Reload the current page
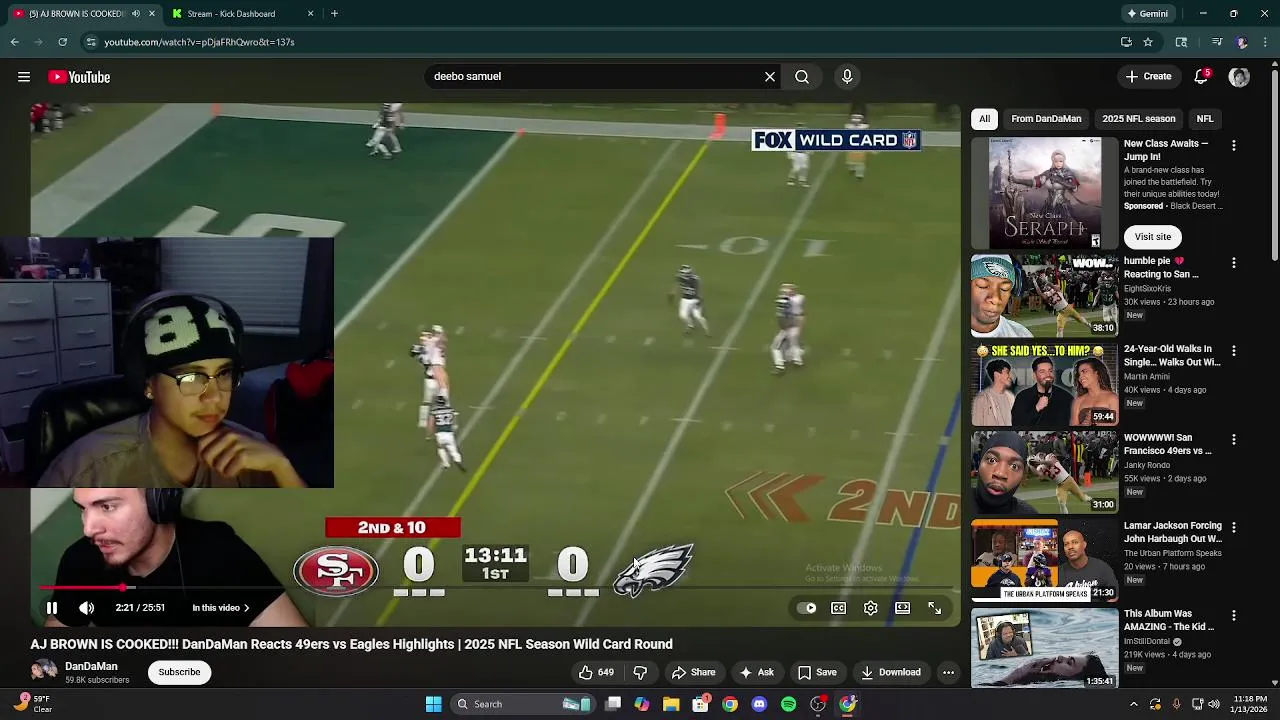Image resolution: width=1280 pixels, height=720 pixels. [62, 42]
